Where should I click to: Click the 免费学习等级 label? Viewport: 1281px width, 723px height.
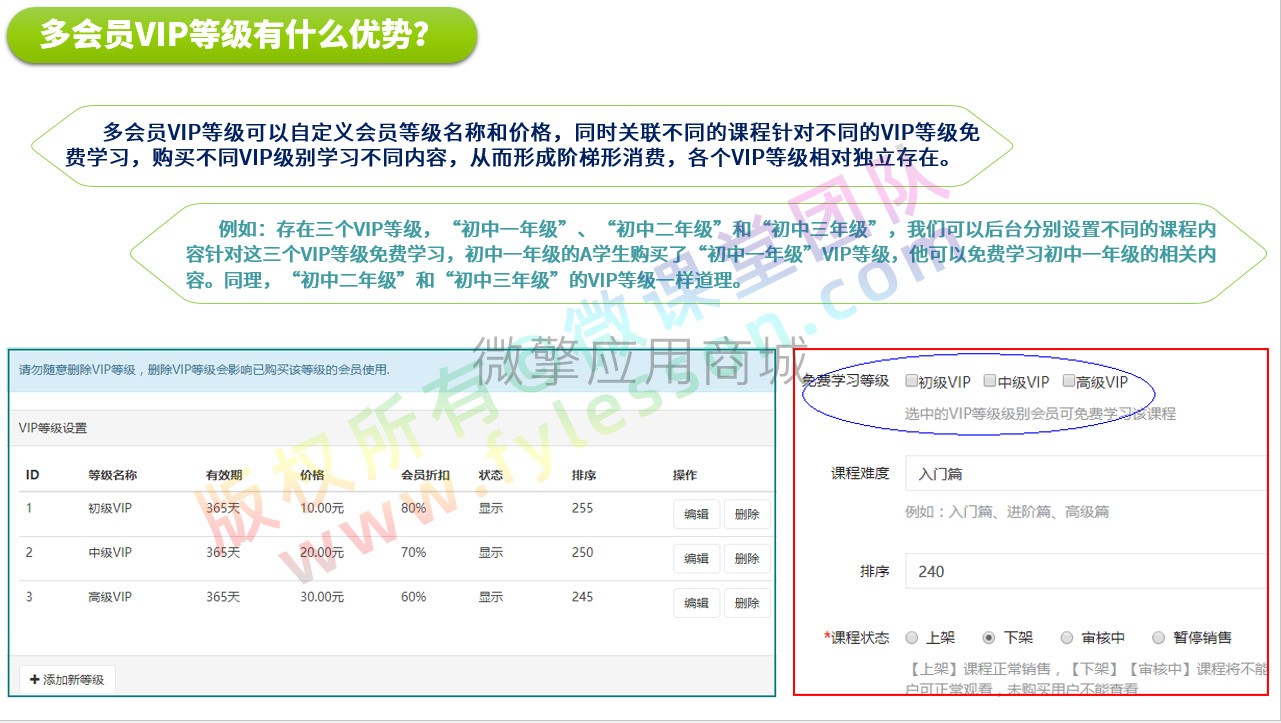(846, 381)
